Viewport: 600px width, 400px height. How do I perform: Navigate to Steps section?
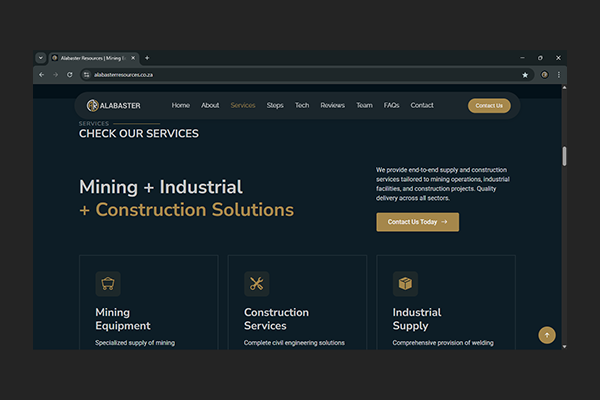275,105
